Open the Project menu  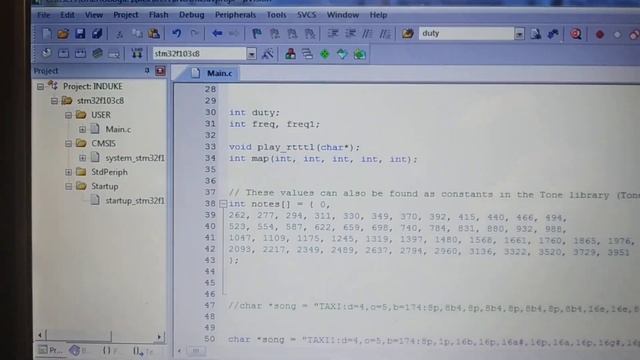pyautogui.click(x=126, y=15)
